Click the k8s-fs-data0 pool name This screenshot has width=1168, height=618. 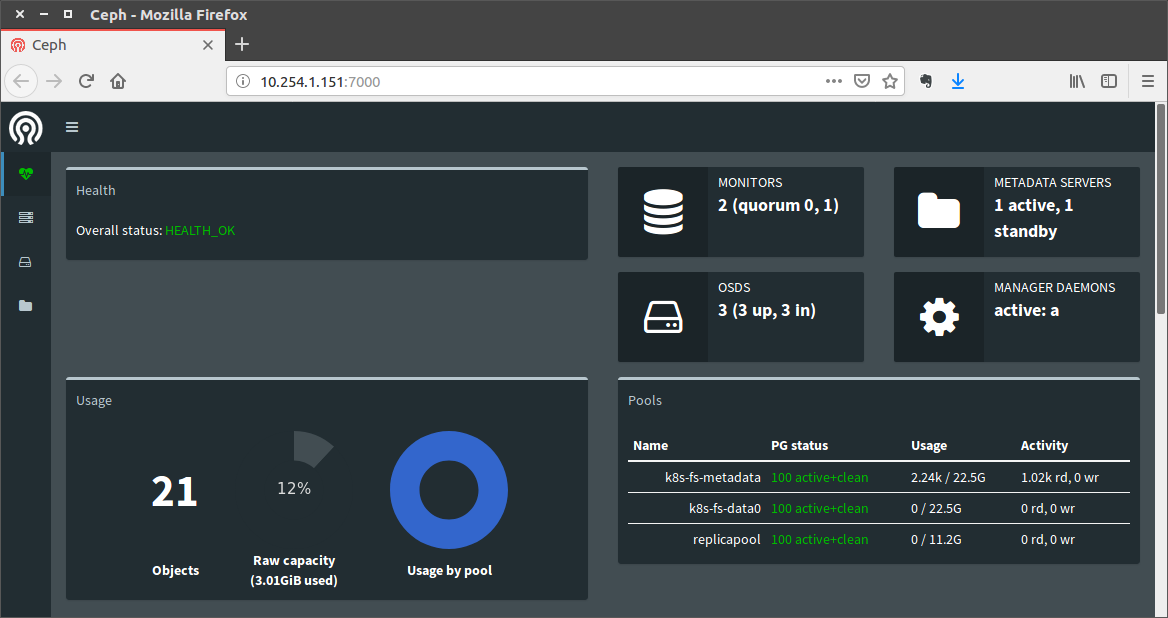725,509
